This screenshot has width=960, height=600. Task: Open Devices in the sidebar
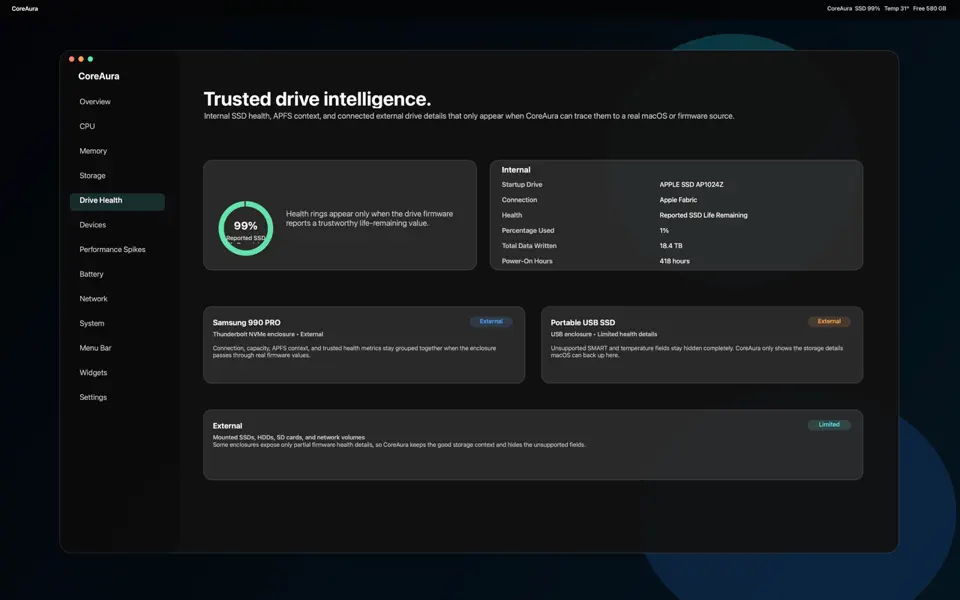(x=92, y=225)
